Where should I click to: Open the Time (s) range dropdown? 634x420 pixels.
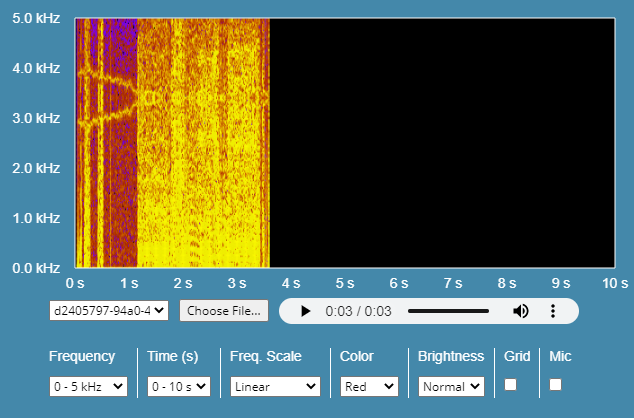pyautogui.click(x=179, y=386)
